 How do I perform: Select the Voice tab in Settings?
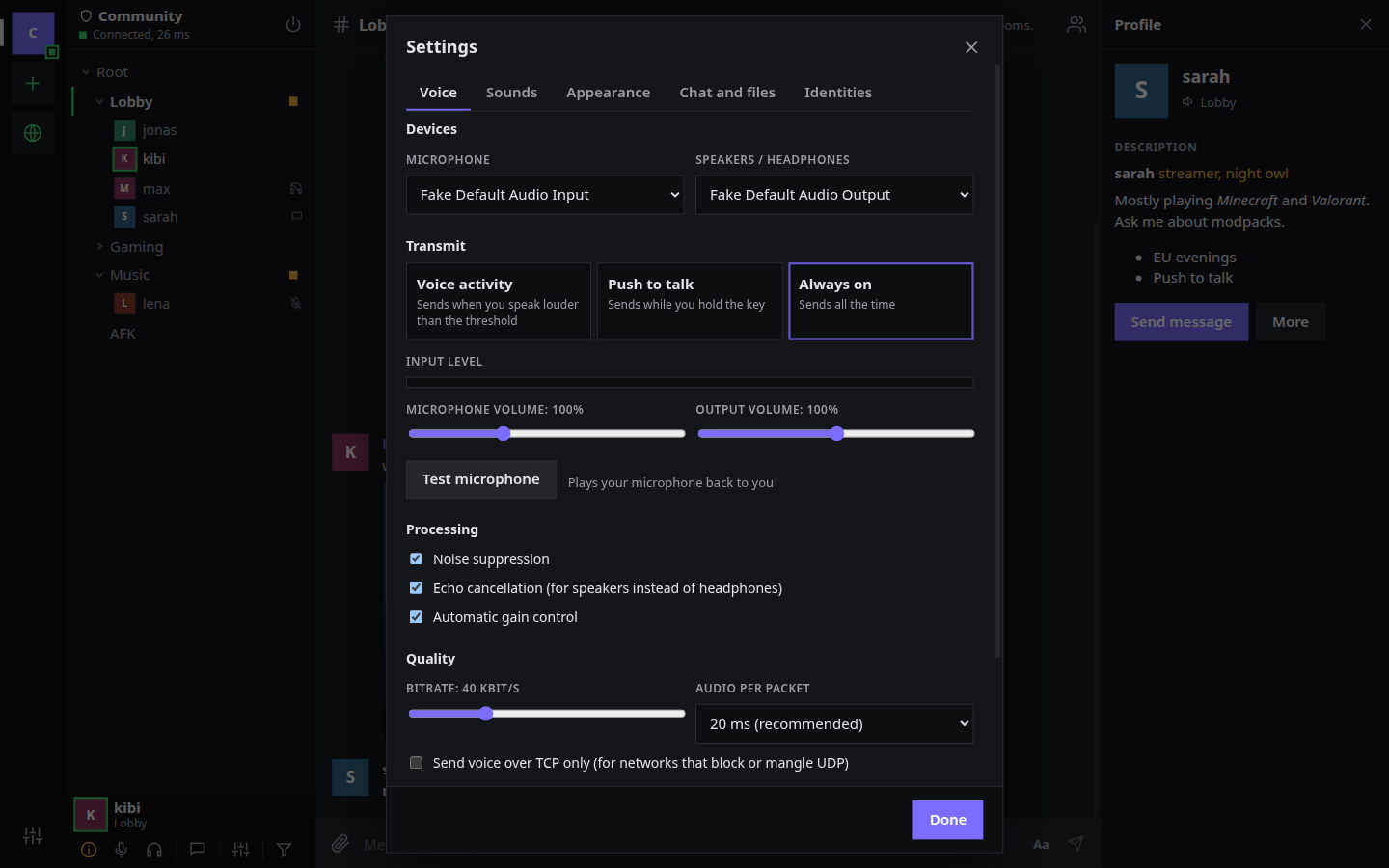click(x=438, y=93)
